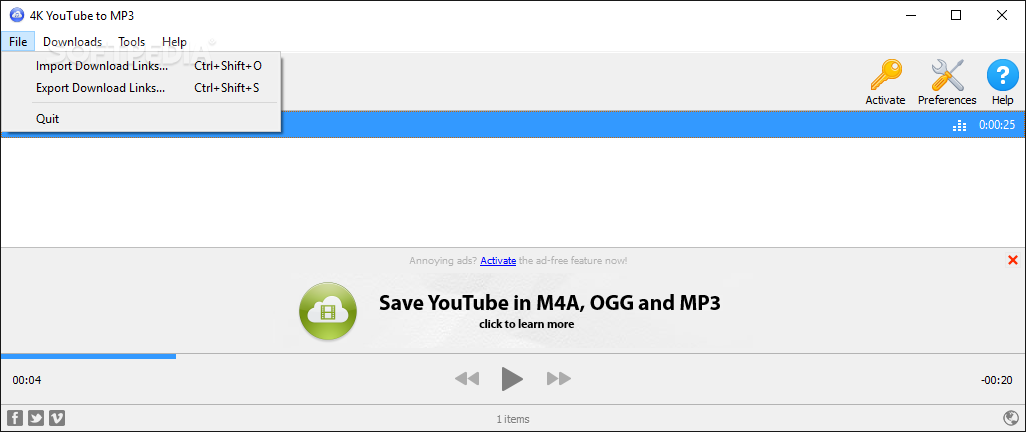This screenshot has height=432, width=1026.
Task: Follow the Activate link in the ad notice
Action: point(498,261)
